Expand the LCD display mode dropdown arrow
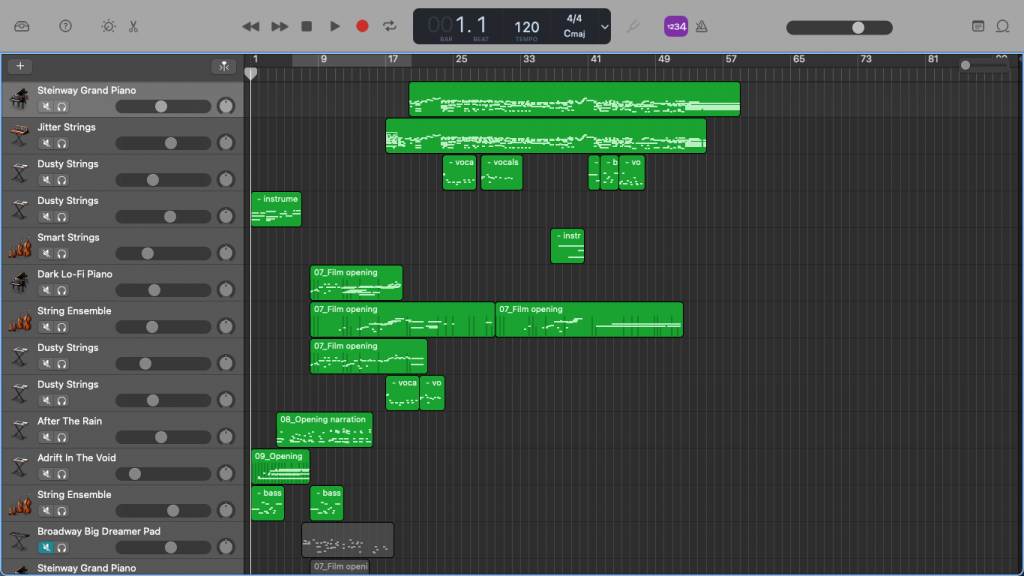This screenshot has height=576, width=1024. click(x=602, y=26)
